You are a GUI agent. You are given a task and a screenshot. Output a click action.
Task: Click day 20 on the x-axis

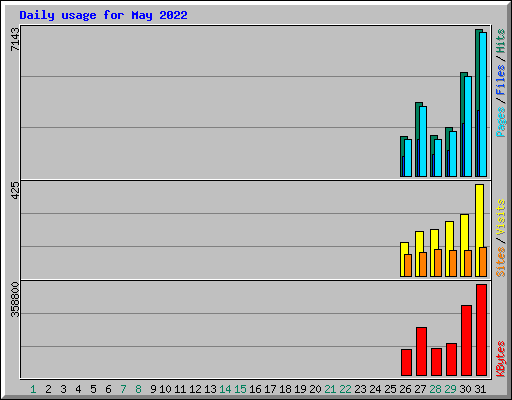(x=315, y=389)
